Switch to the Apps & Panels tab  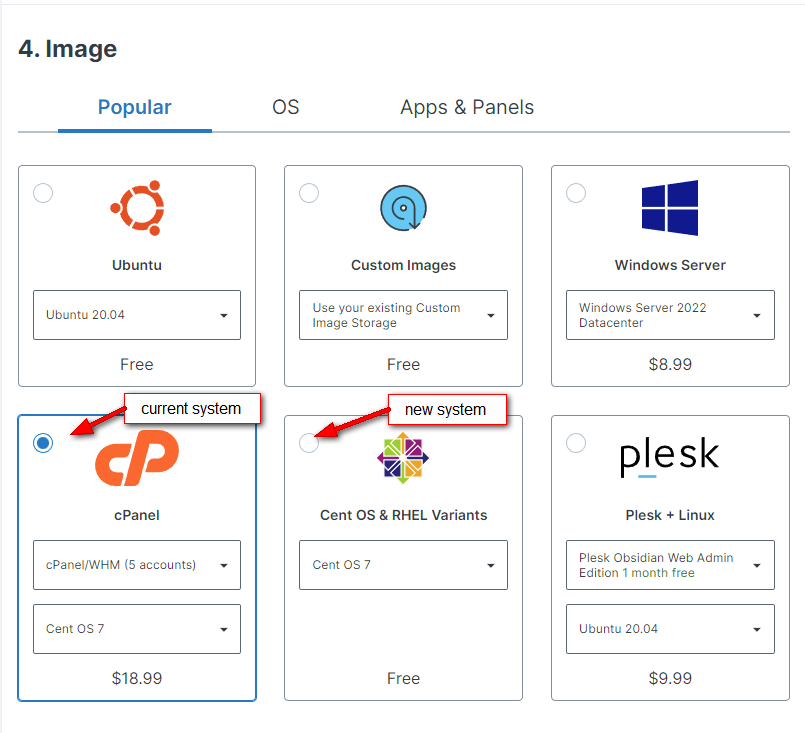[467, 107]
